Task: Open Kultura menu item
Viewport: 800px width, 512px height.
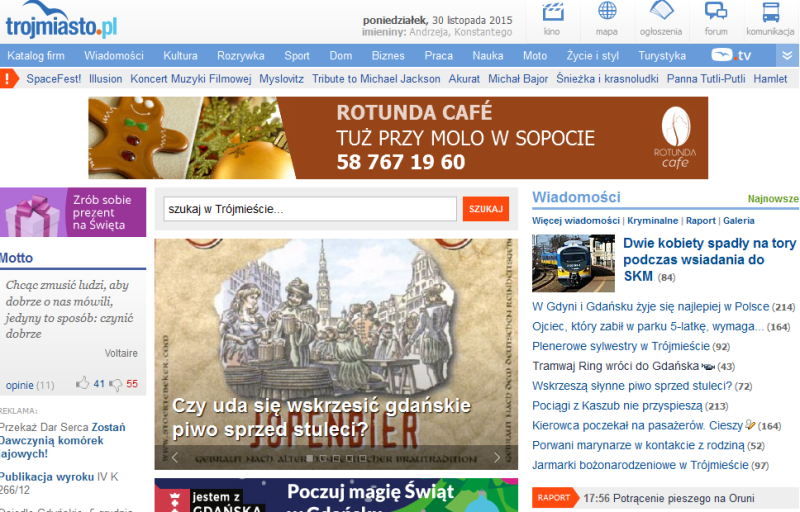Action: [x=180, y=56]
